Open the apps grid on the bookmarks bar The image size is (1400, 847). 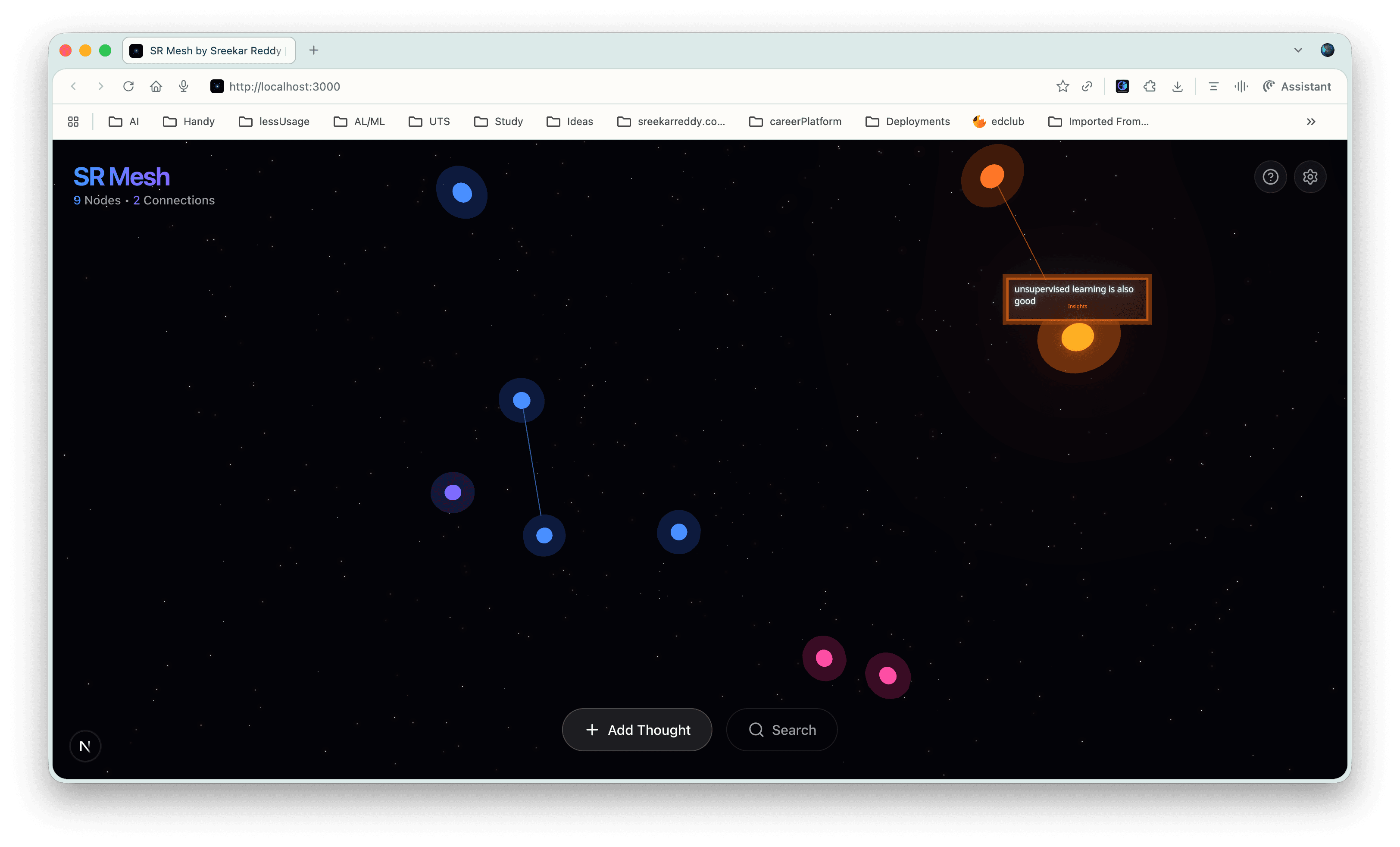73,121
